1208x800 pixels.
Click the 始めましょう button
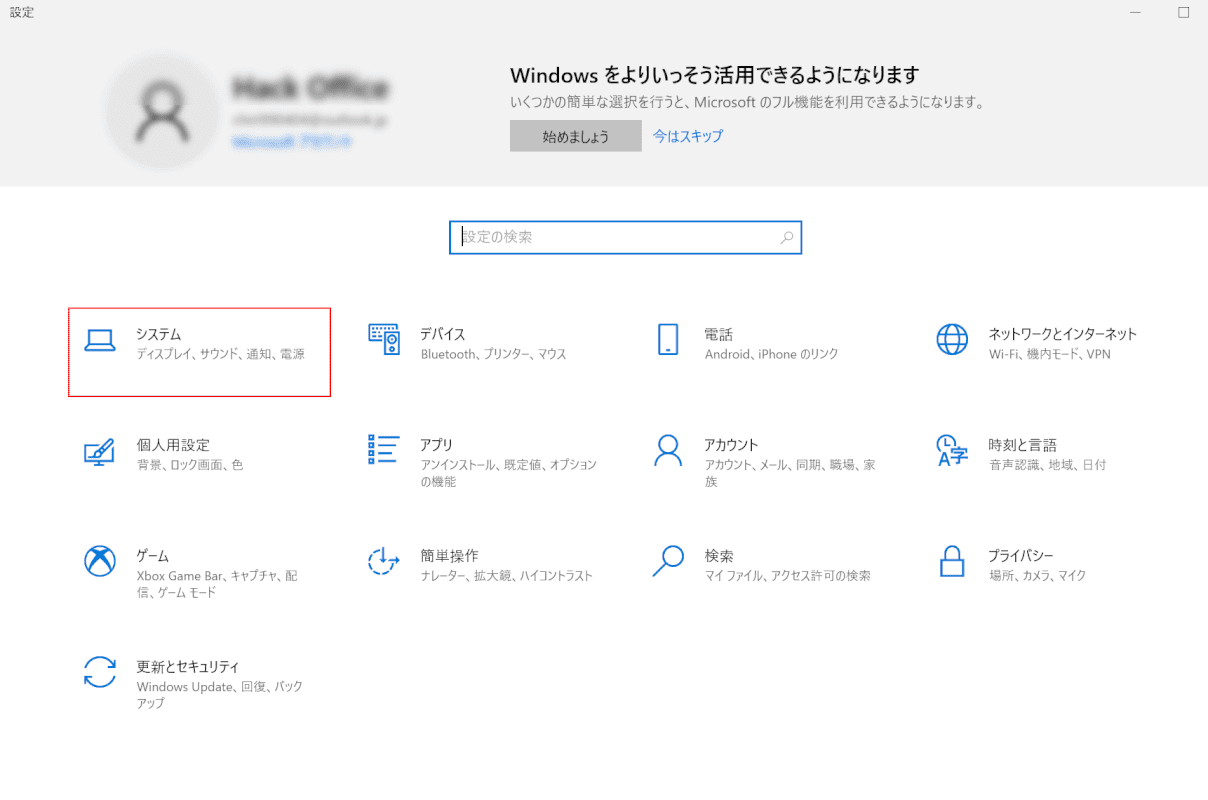coord(576,137)
